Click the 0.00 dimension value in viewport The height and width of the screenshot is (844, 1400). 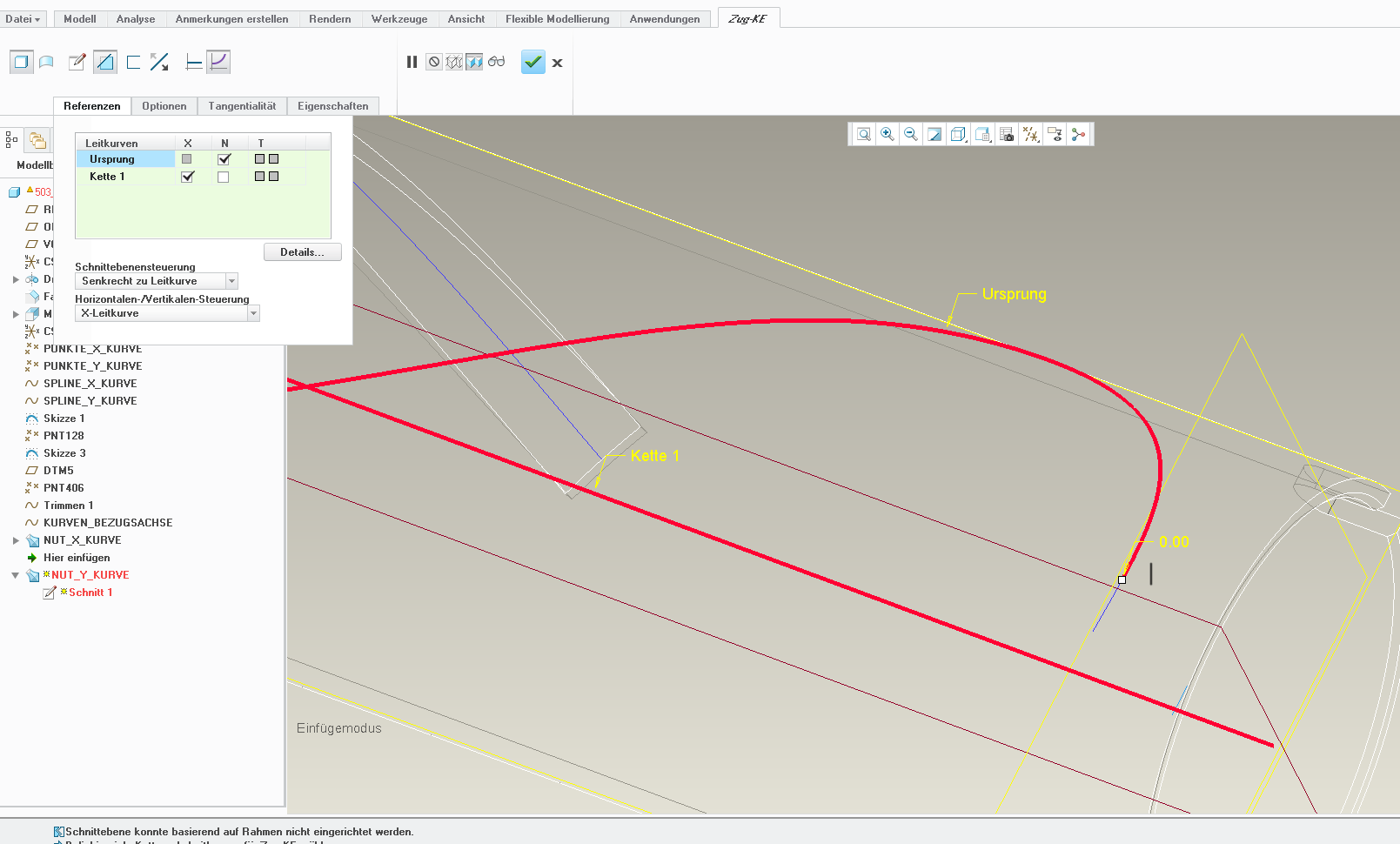click(x=1174, y=542)
